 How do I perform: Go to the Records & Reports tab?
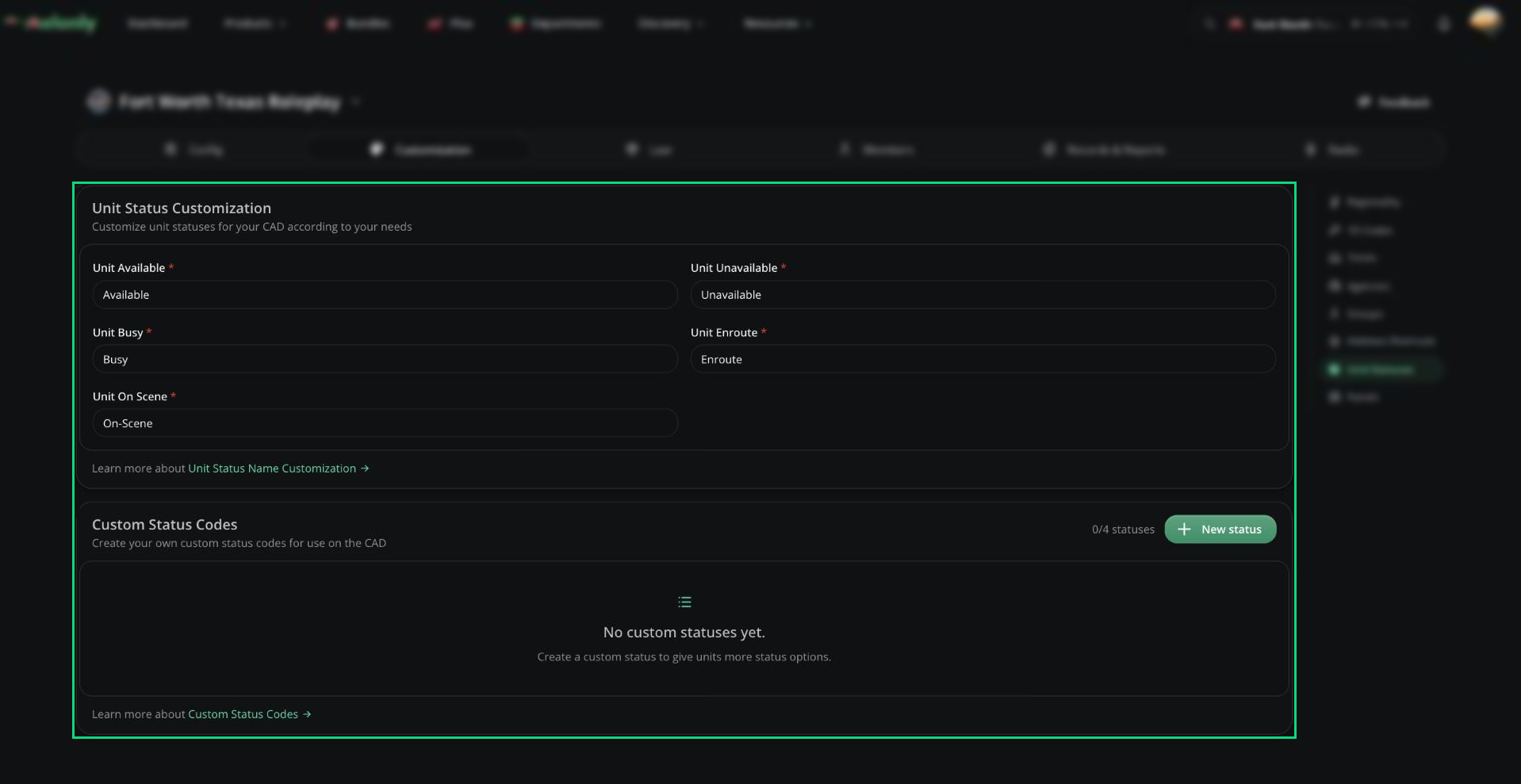coord(1104,150)
